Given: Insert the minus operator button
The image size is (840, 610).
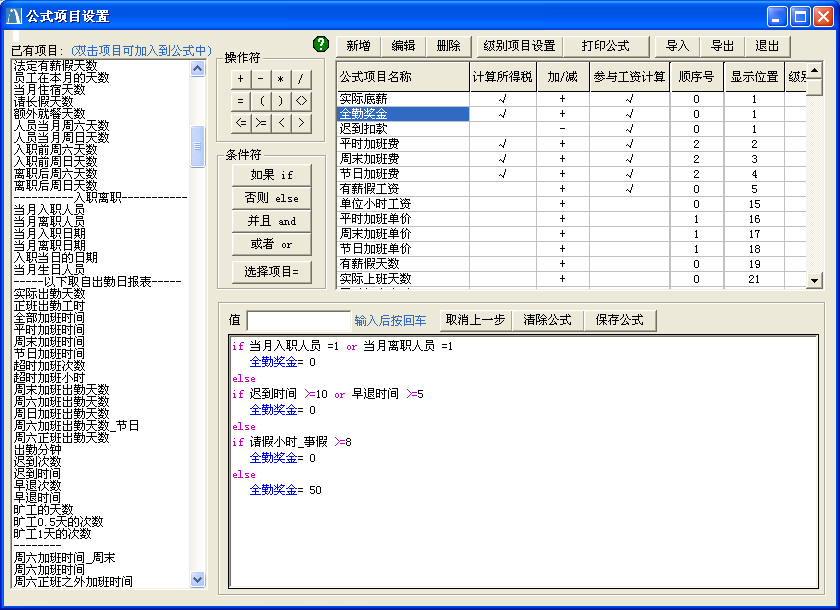Looking at the screenshot, I should (260, 78).
